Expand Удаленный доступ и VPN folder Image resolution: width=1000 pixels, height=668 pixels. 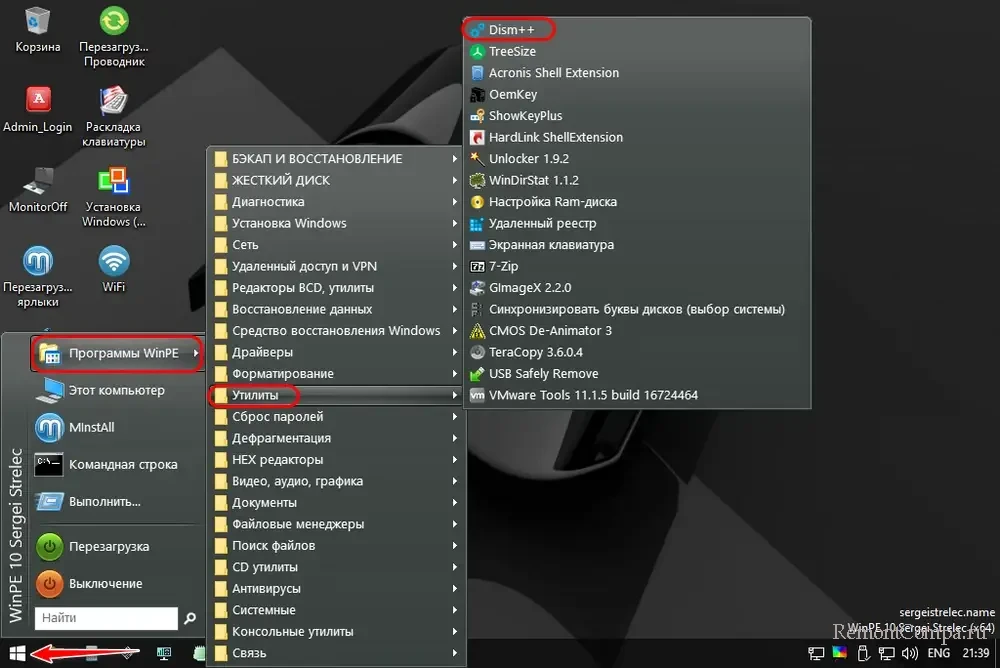pyautogui.click(x=336, y=266)
